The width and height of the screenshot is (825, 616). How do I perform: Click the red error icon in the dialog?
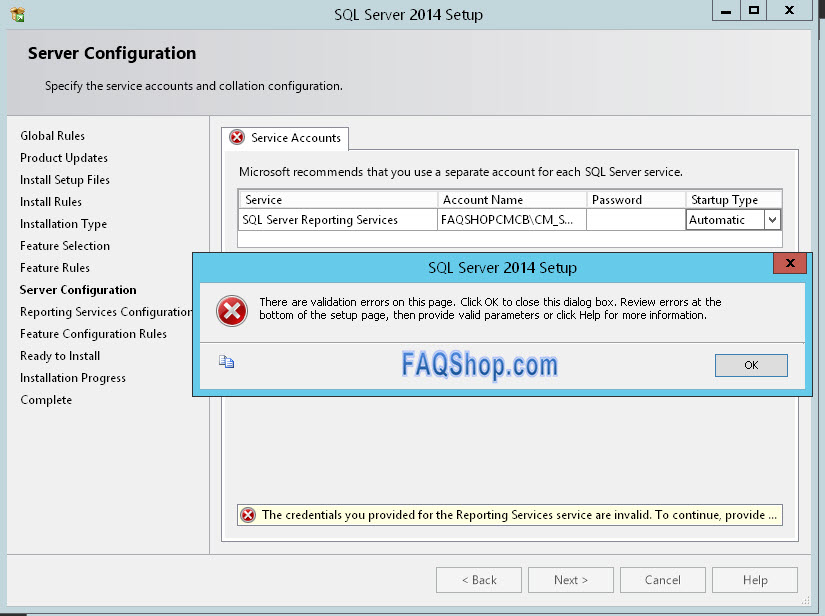click(x=231, y=311)
